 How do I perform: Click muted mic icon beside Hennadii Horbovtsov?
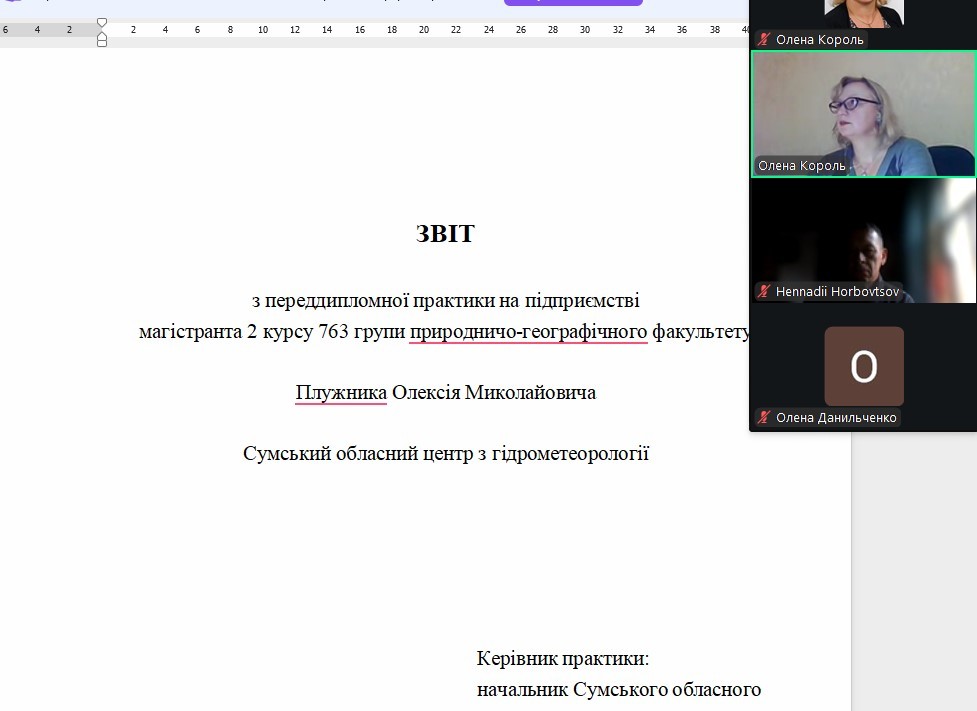click(764, 292)
